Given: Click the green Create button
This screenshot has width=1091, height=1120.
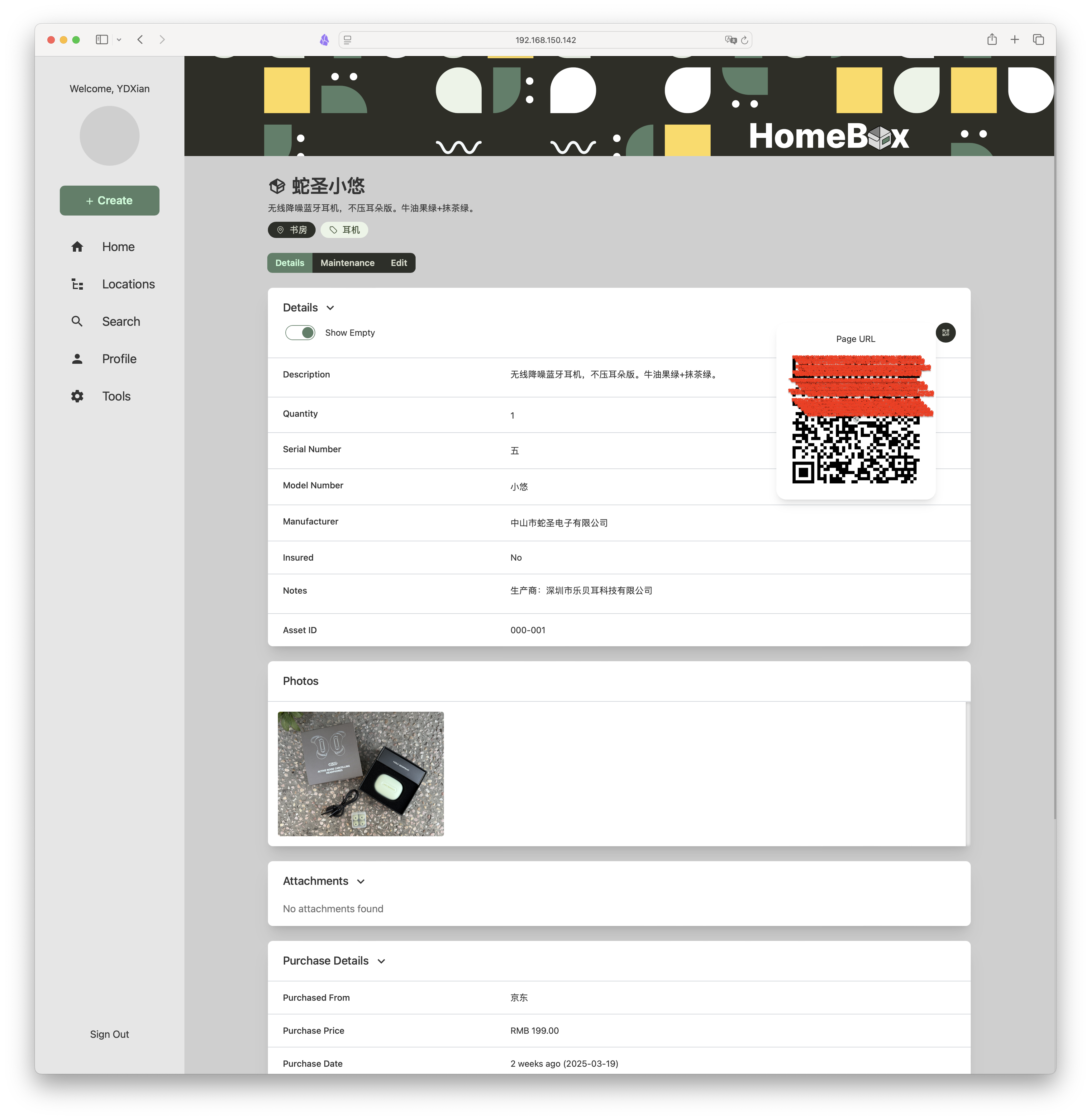Looking at the screenshot, I should tap(109, 201).
